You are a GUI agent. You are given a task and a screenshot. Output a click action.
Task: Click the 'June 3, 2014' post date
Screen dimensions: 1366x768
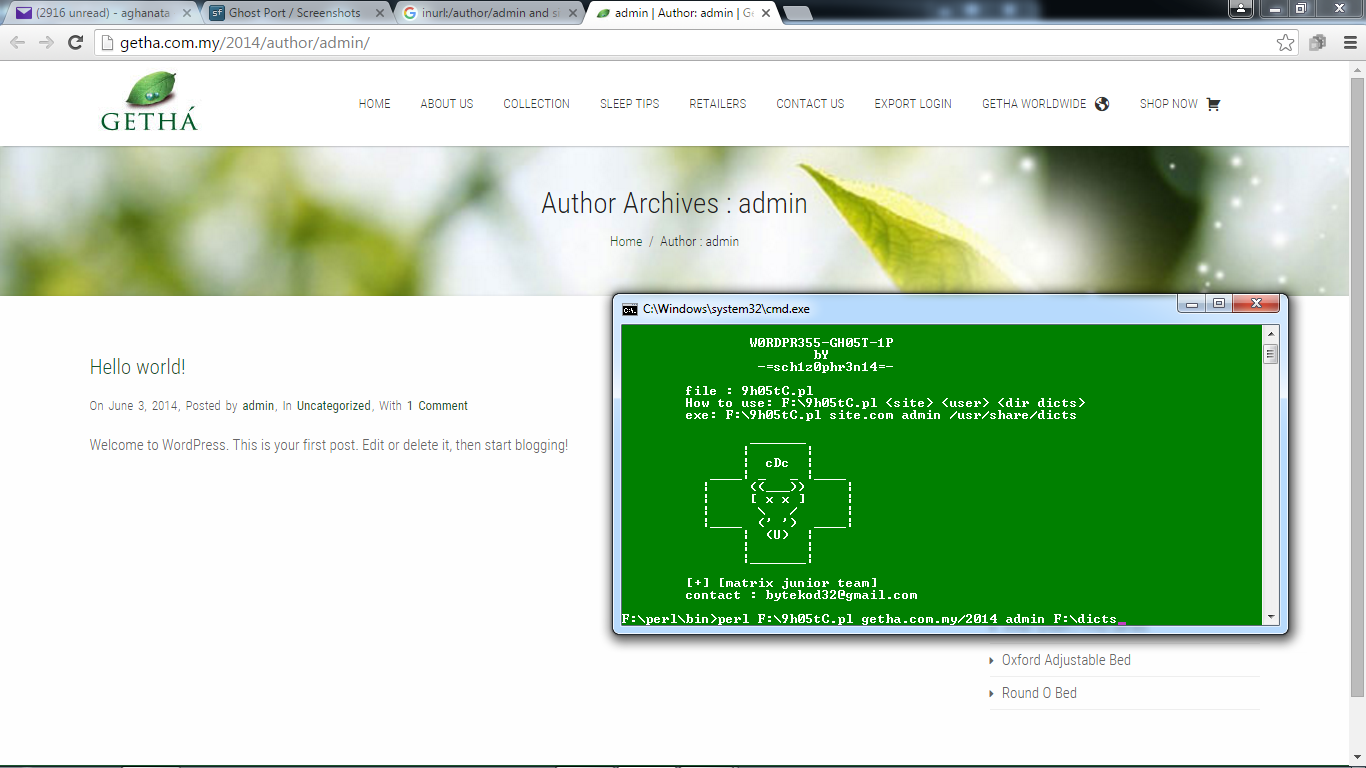(x=143, y=406)
